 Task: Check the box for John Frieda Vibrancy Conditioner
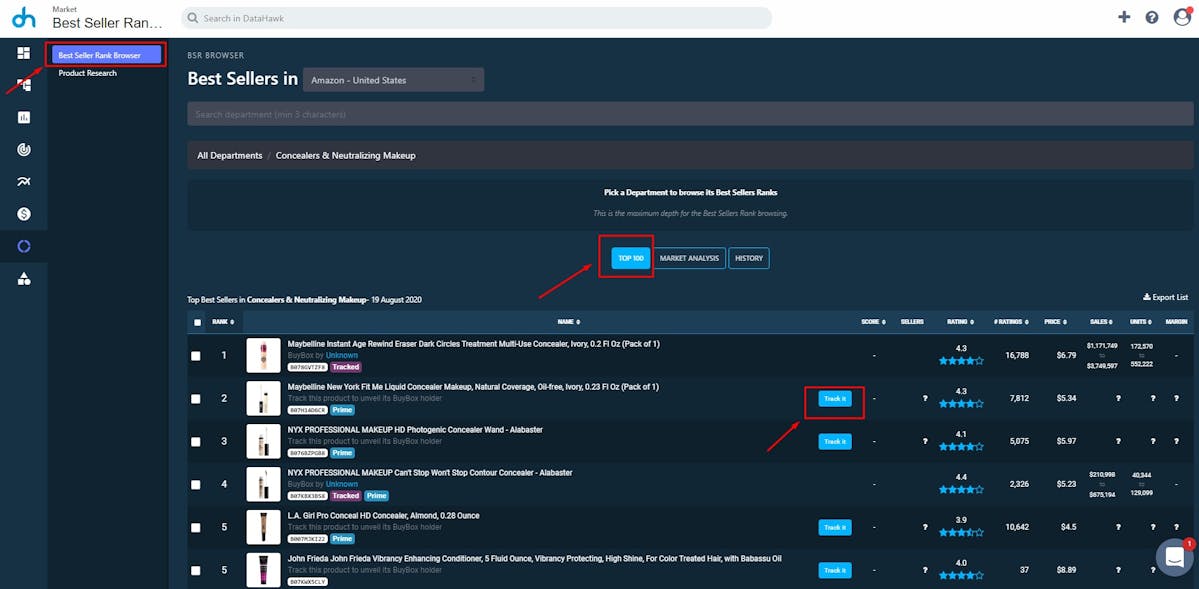click(196, 570)
